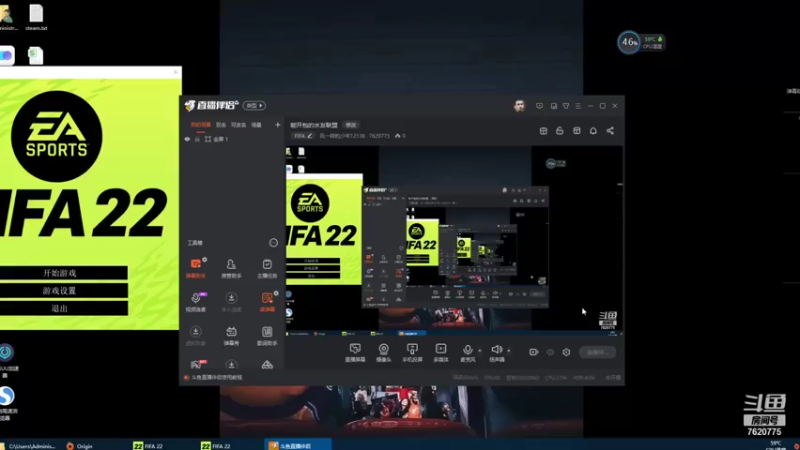Viewport: 800px width, 450px height.
Task: Click the stream preview thumbnail area
Action: tap(454, 241)
